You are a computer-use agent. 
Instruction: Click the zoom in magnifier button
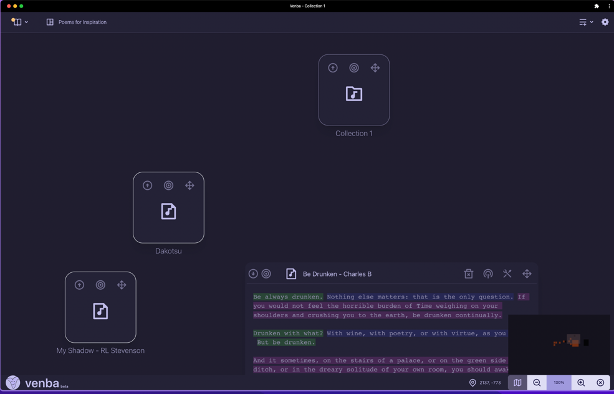[x=581, y=383]
